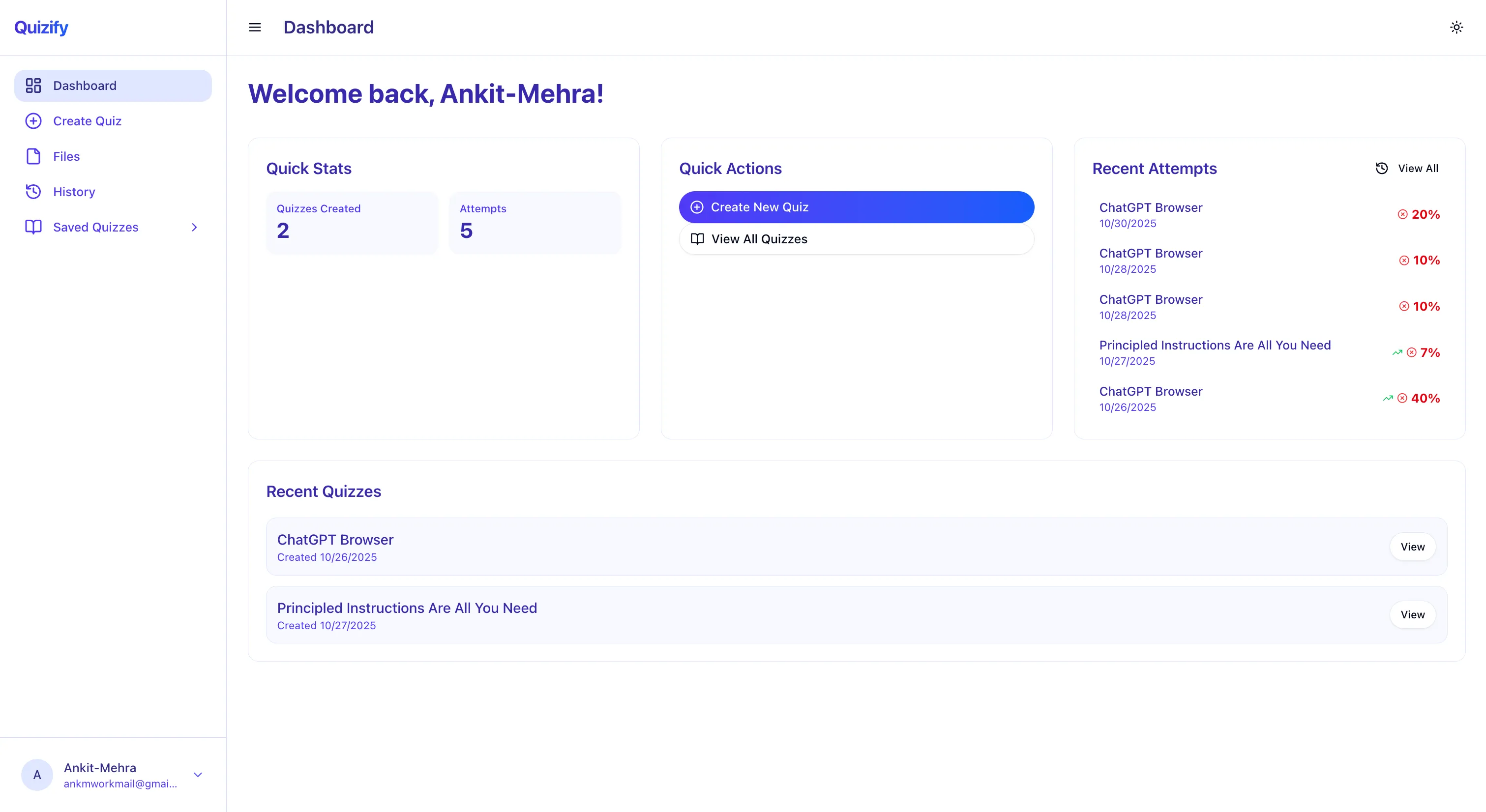Click View All Quizzes
The image size is (1486, 812).
[856, 239]
